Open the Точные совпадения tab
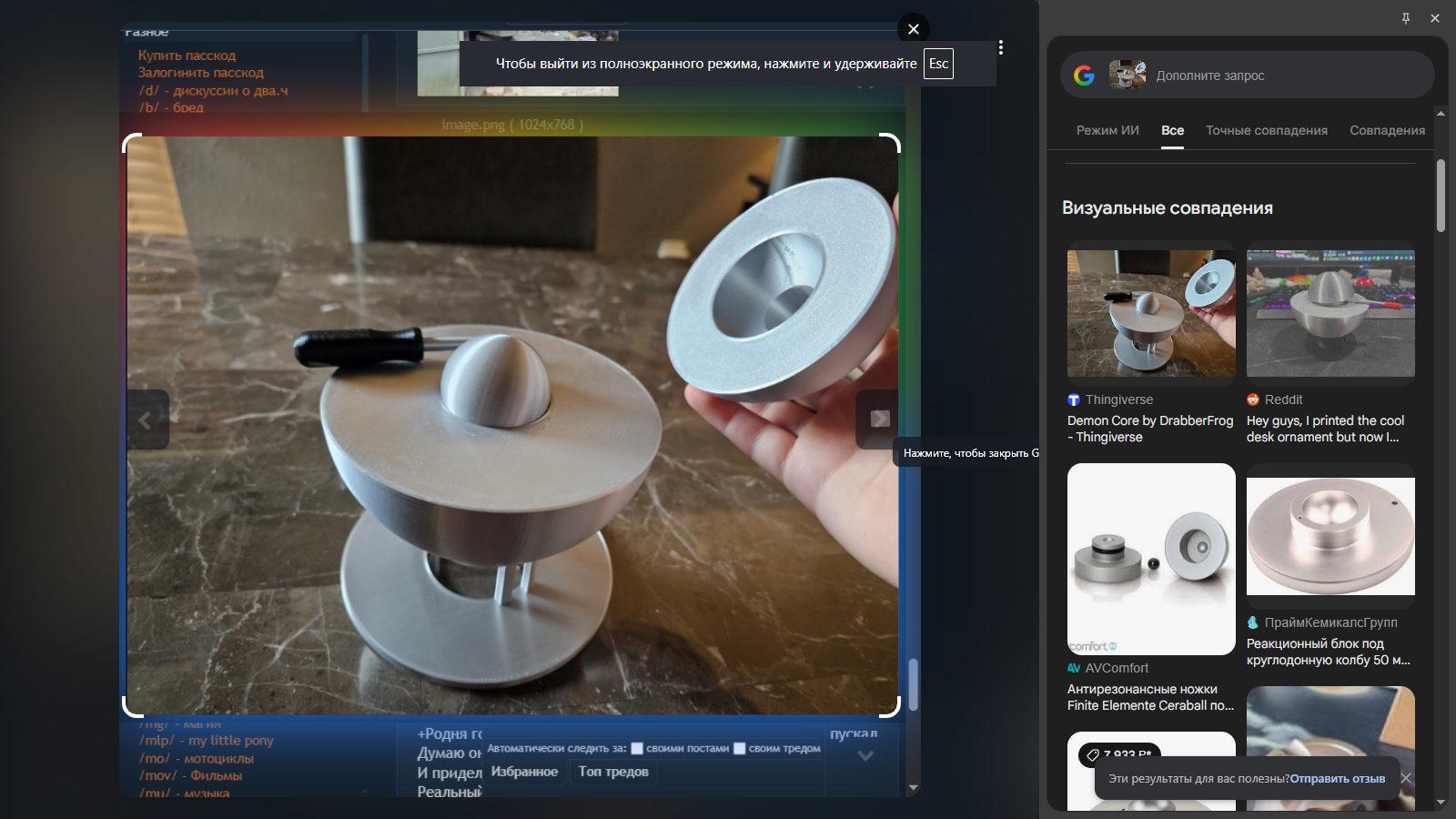1456x819 pixels. (x=1267, y=130)
